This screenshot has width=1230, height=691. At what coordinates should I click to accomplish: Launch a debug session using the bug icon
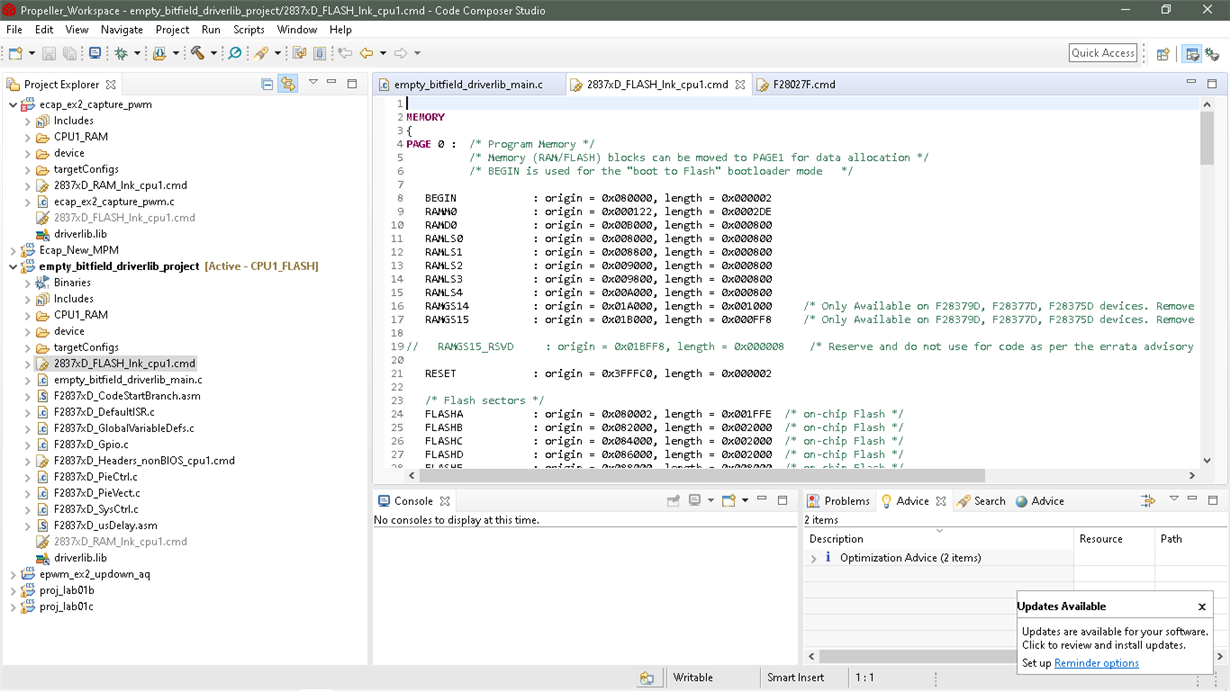[x=121, y=53]
